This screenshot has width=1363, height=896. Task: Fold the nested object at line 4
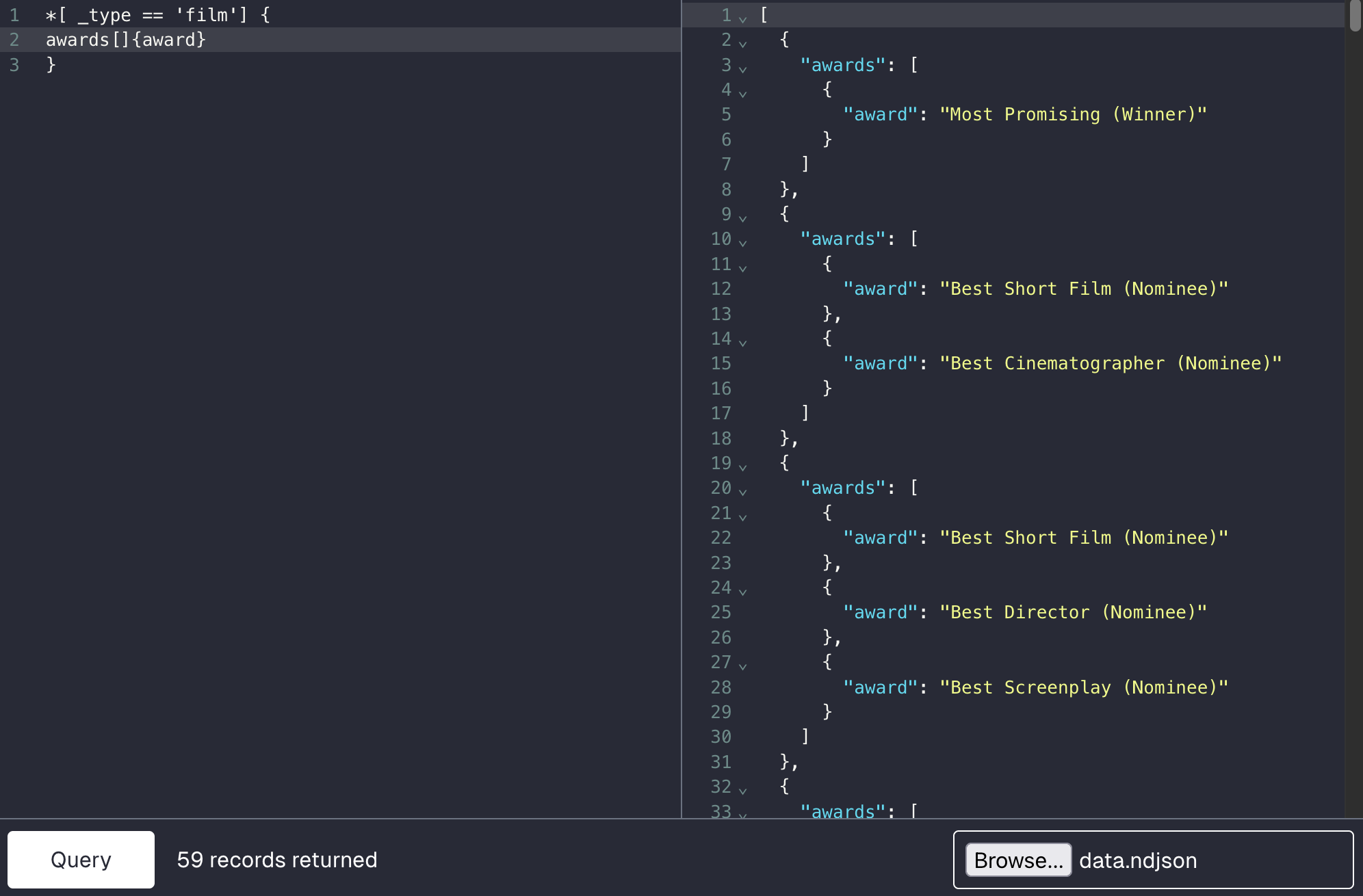742,92
